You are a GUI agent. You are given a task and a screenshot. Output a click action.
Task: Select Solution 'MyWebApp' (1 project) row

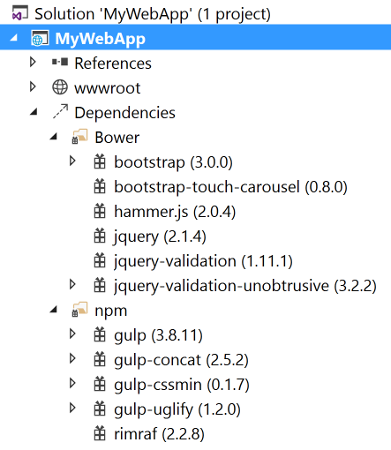tap(195, 14)
